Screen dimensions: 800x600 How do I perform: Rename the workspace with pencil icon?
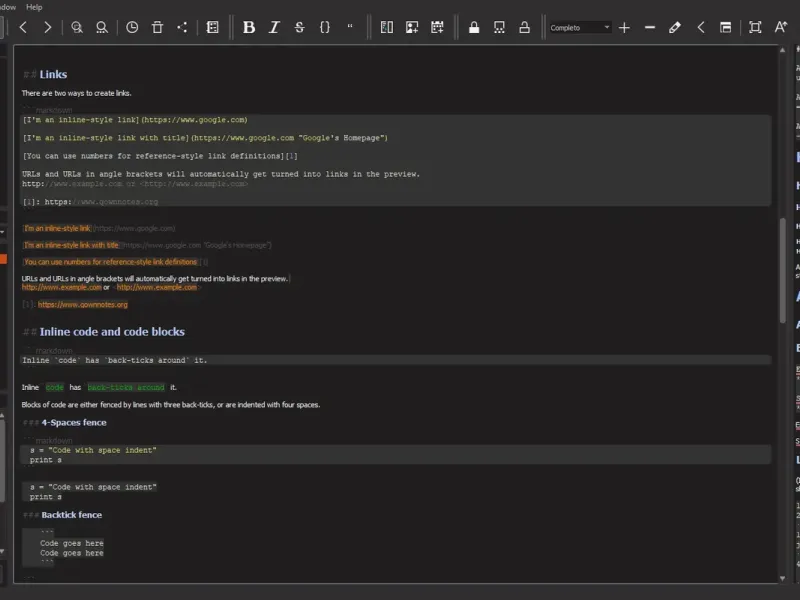674,27
